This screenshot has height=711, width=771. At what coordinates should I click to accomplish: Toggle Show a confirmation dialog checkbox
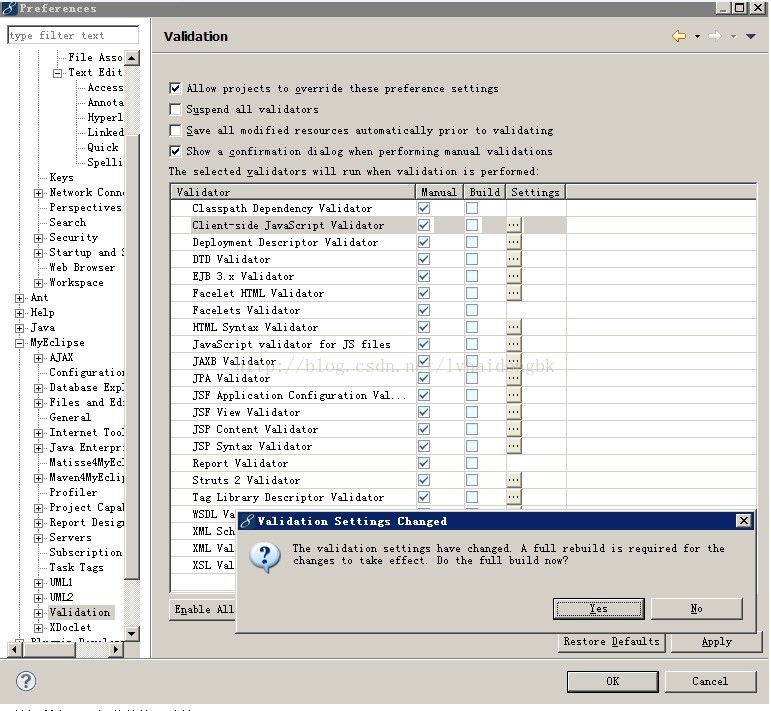[x=175, y=151]
